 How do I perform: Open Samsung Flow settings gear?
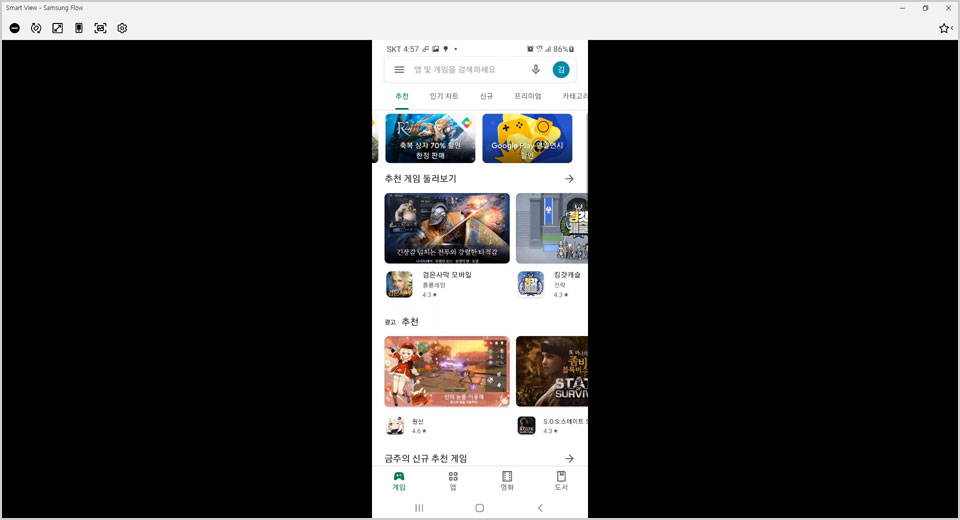122,28
